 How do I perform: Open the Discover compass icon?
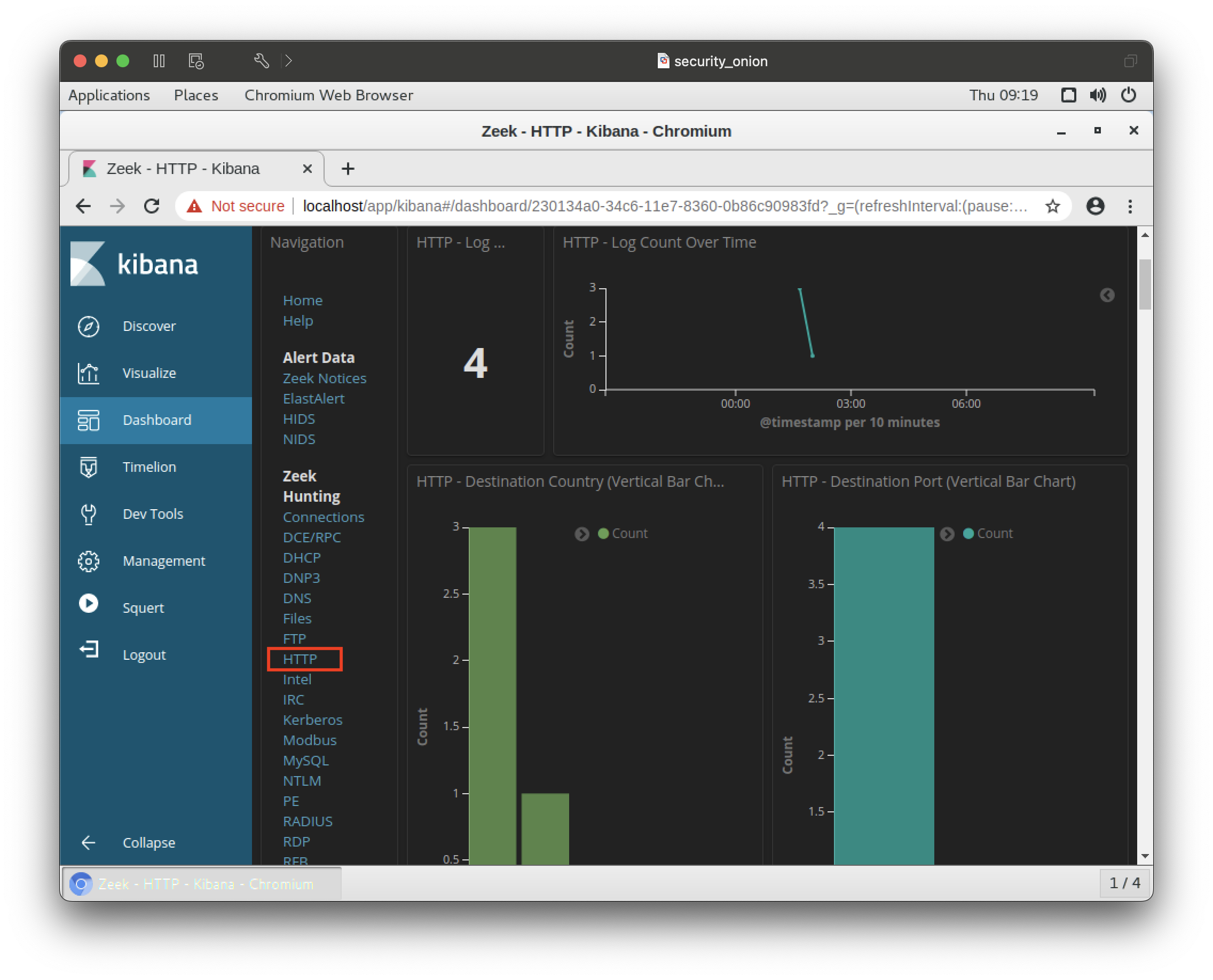coord(88,326)
